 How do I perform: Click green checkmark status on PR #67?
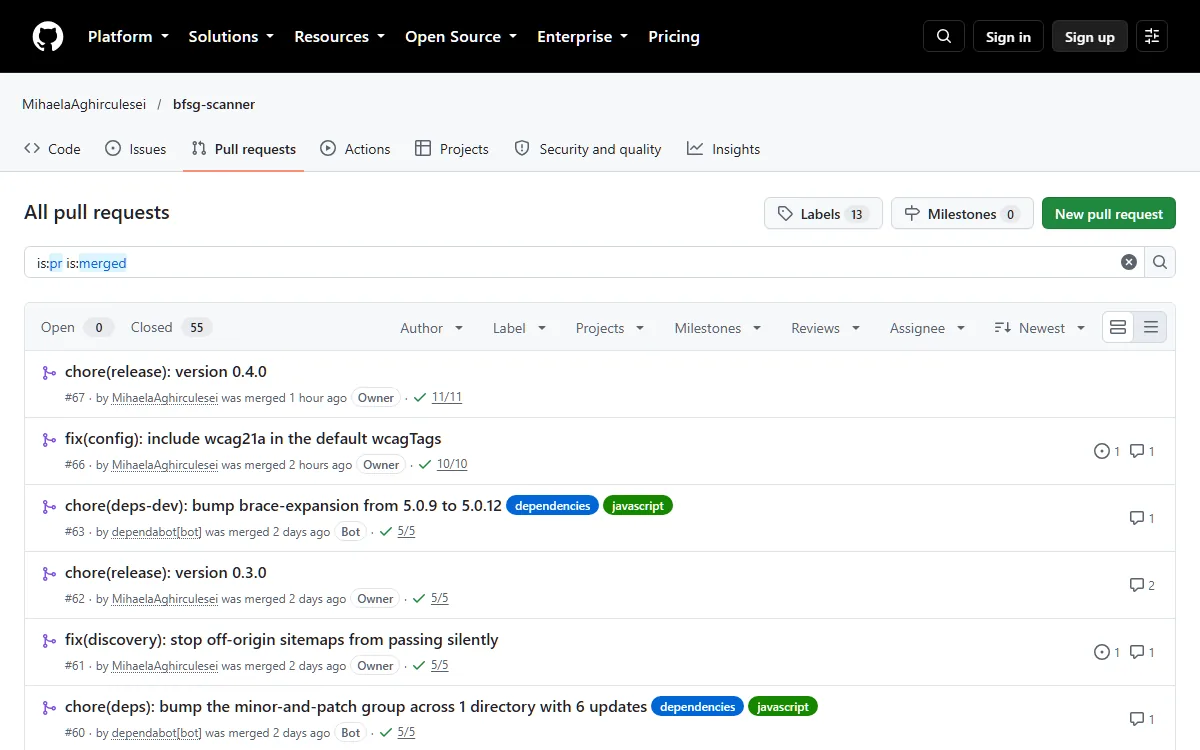(419, 397)
